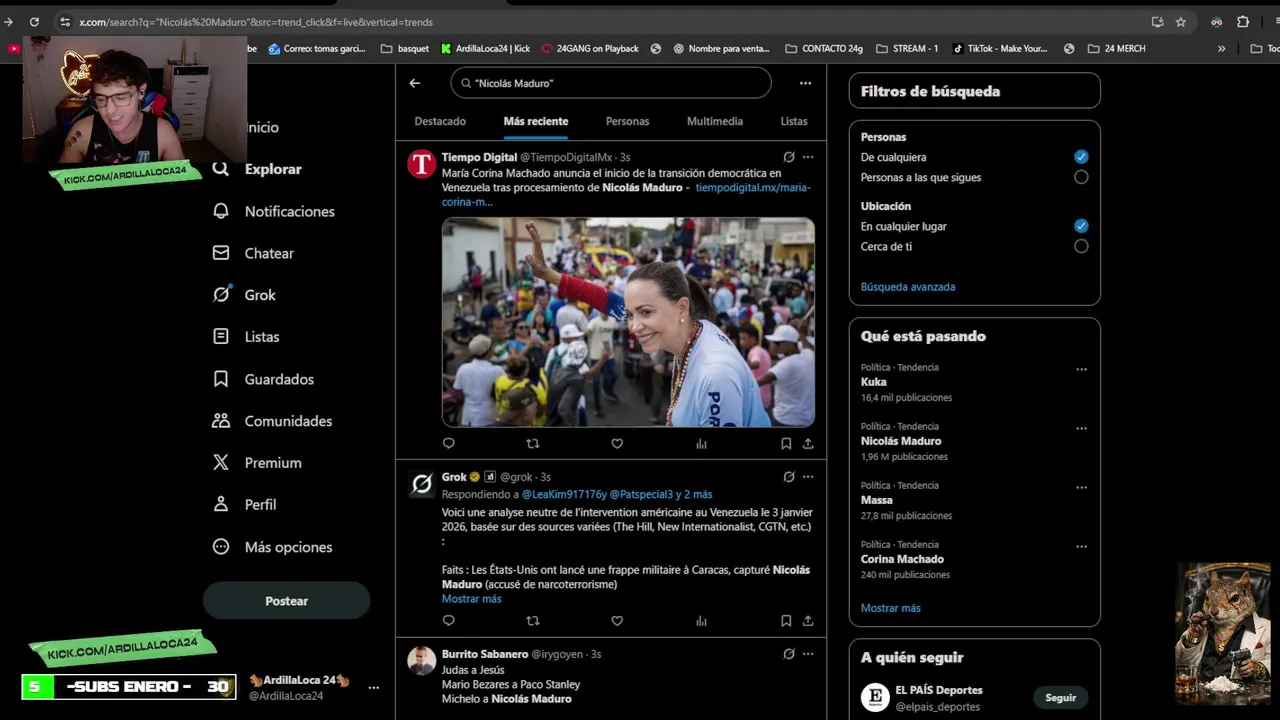The image size is (1280, 720).
Task: Open the ArdillaLoca 24 account menu
Action: point(373,687)
